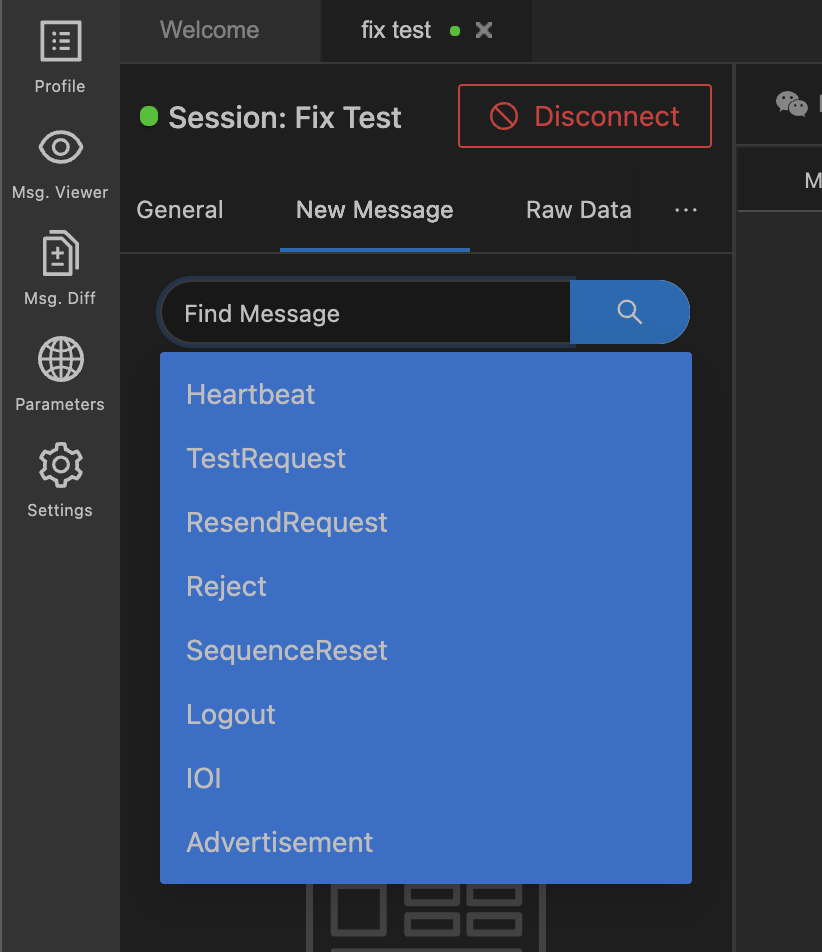Screen dimensions: 822x952
Task: Select Logout from the message list
Action: (231, 714)
